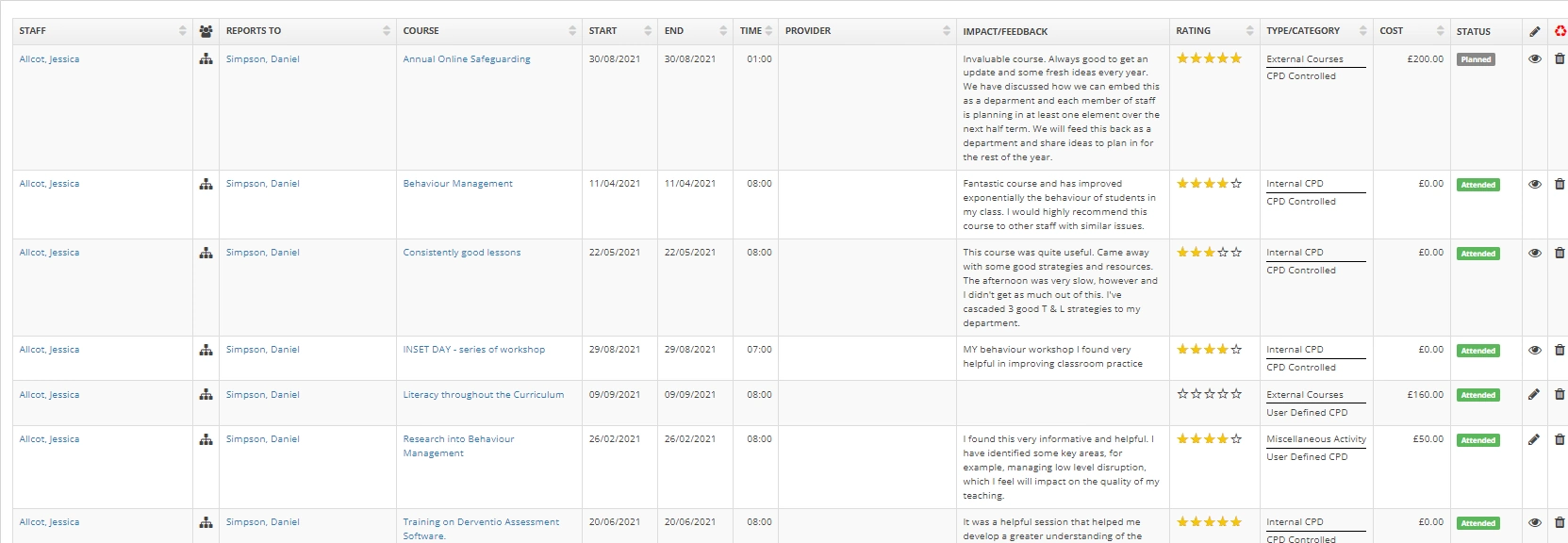Click the eye icon on the INSET DAY row
The height and width of the screenshot is (543, 1568).
1535,351
